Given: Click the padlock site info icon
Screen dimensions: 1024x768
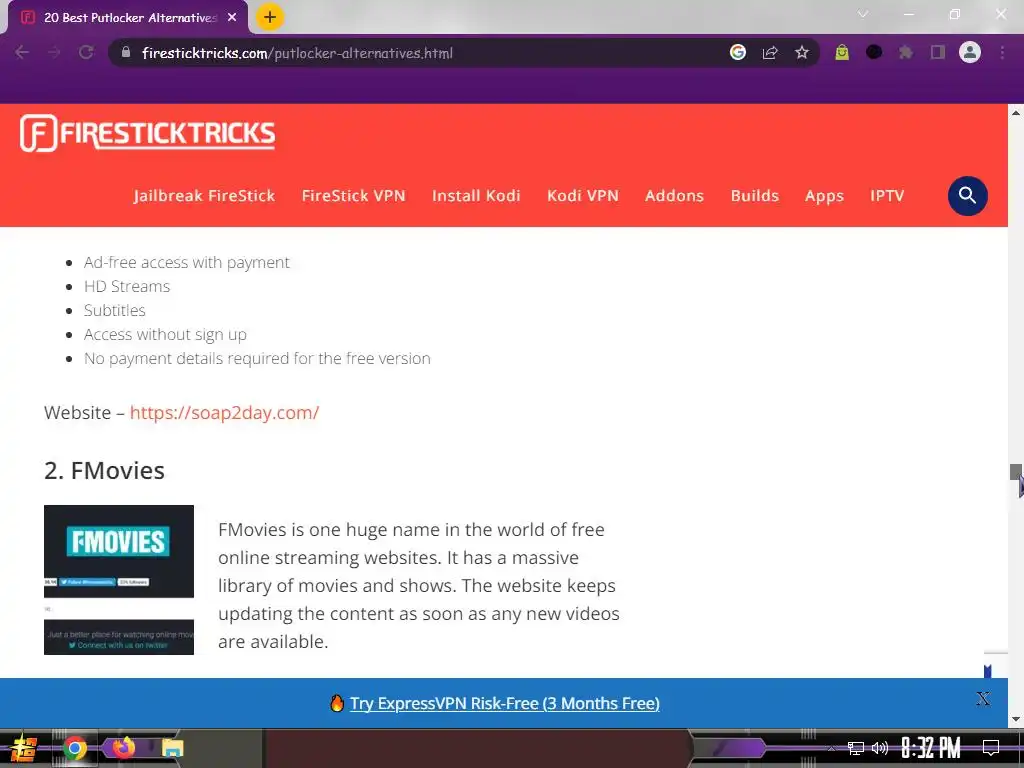Looking at the screenshot, I should [126, 52].
